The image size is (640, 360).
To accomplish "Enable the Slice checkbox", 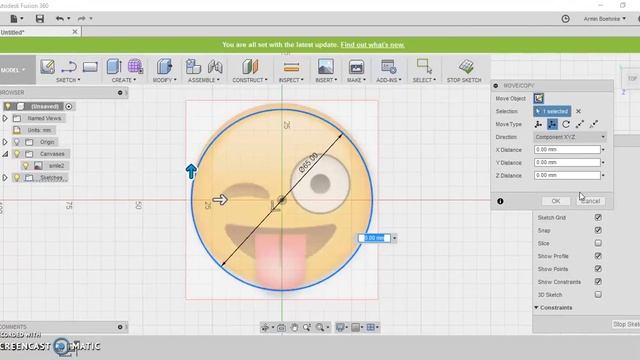I will tap(598, 243).
